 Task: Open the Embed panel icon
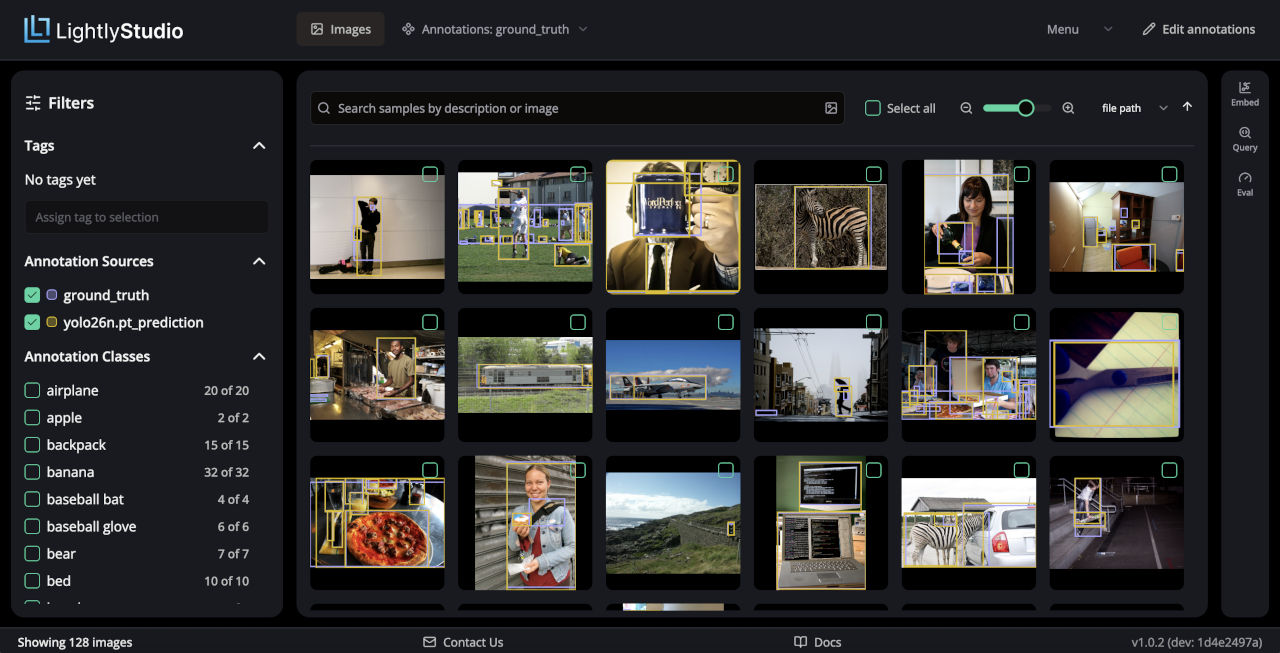tap(1245, 87)
